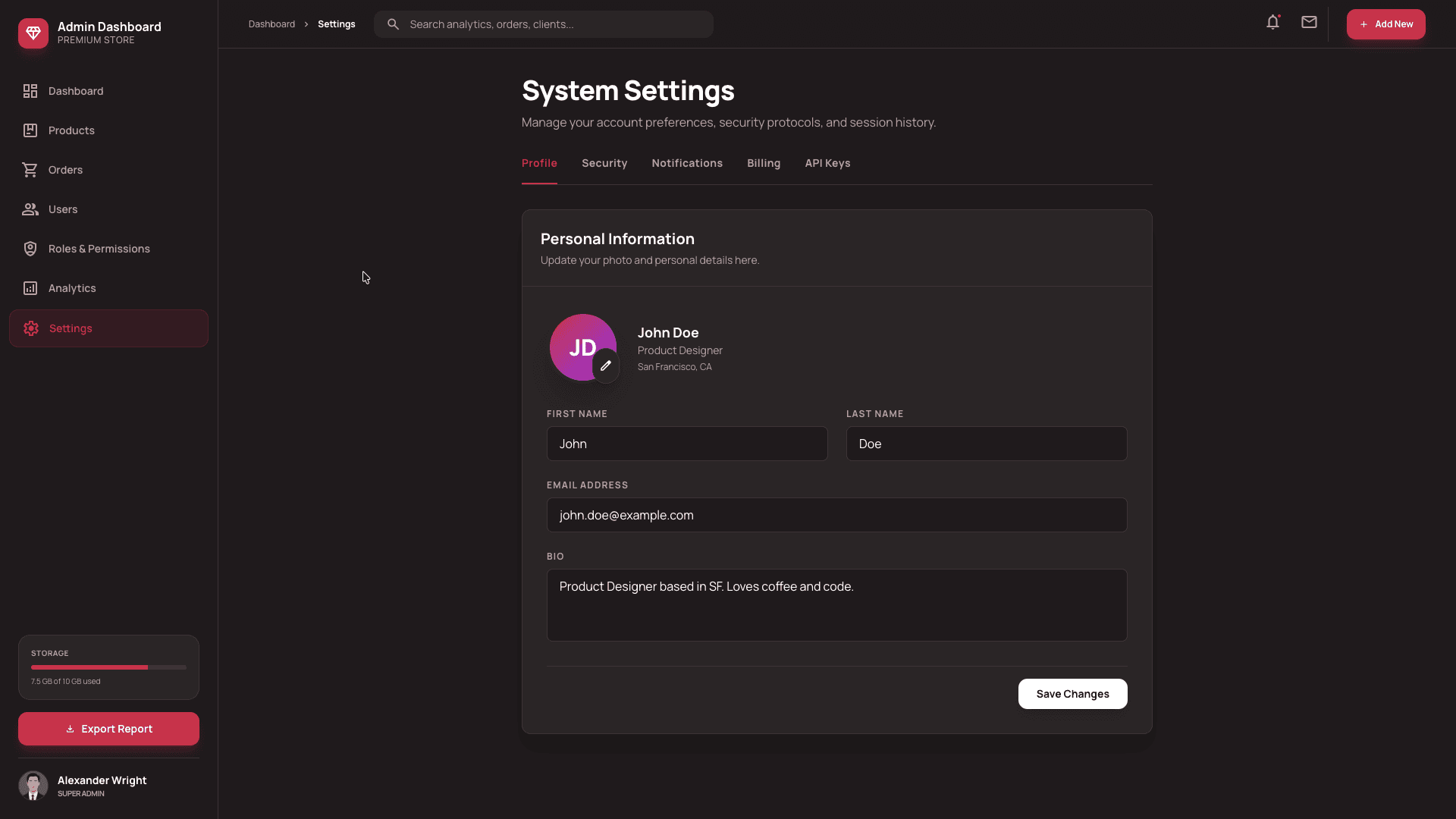Select the Products sidebar icon
This screenshot has width=1456, height=819.
click(x=30, y=130)
